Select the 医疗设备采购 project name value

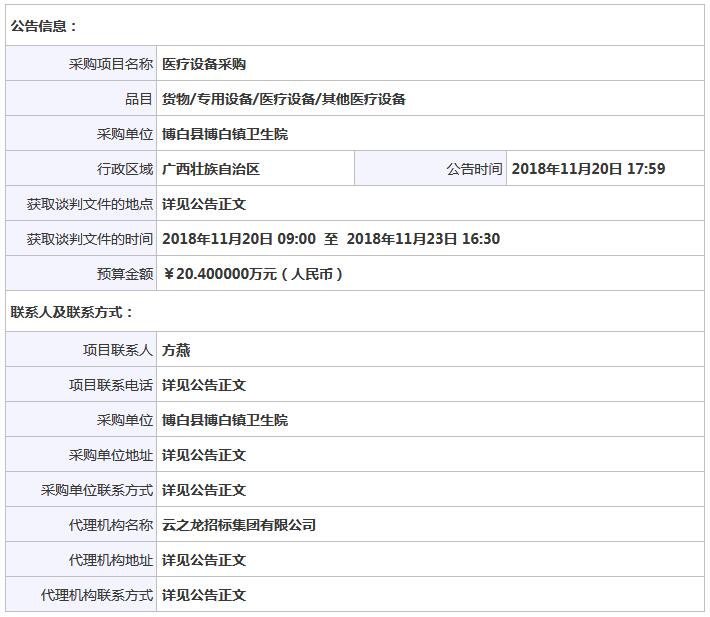(x=204, y=64)
